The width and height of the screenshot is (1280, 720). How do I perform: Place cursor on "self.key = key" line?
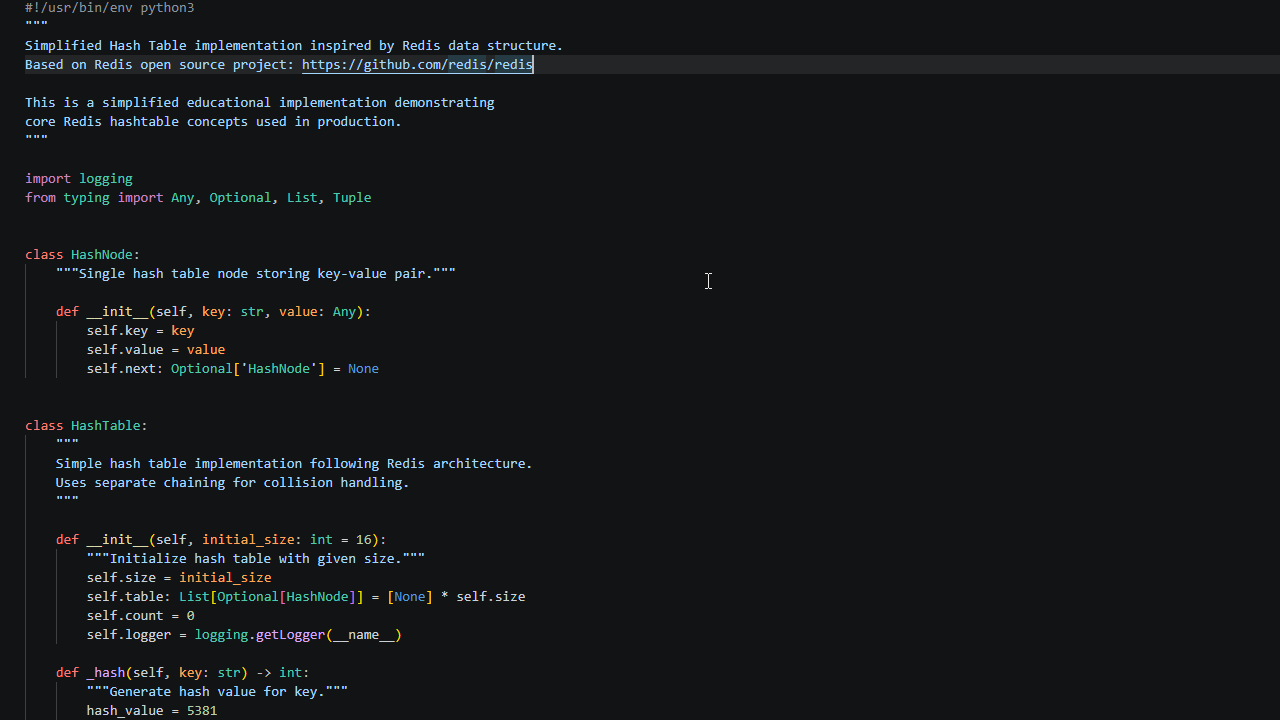(x=140, y=331)
